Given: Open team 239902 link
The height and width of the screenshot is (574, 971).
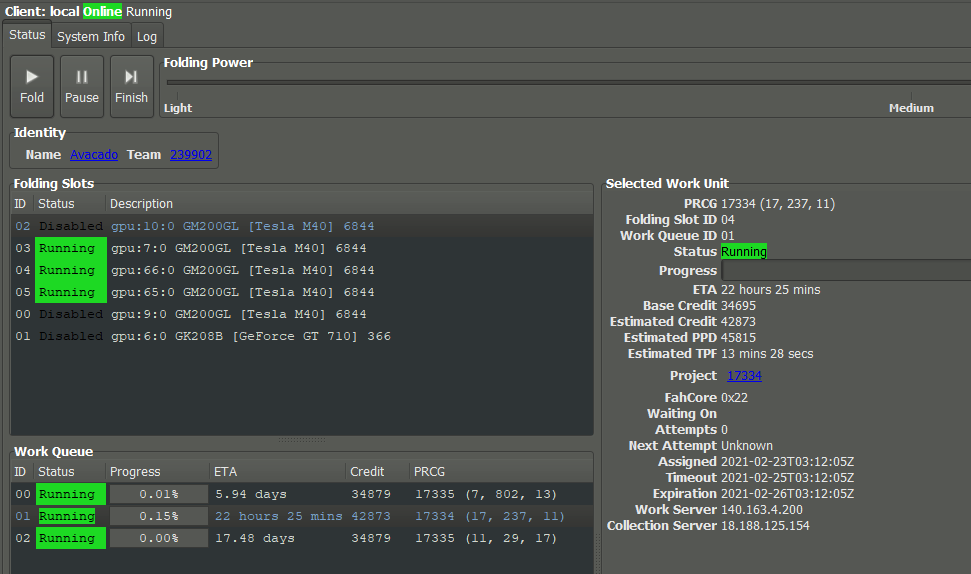Looking at the screenshot, I should [191, 155].
